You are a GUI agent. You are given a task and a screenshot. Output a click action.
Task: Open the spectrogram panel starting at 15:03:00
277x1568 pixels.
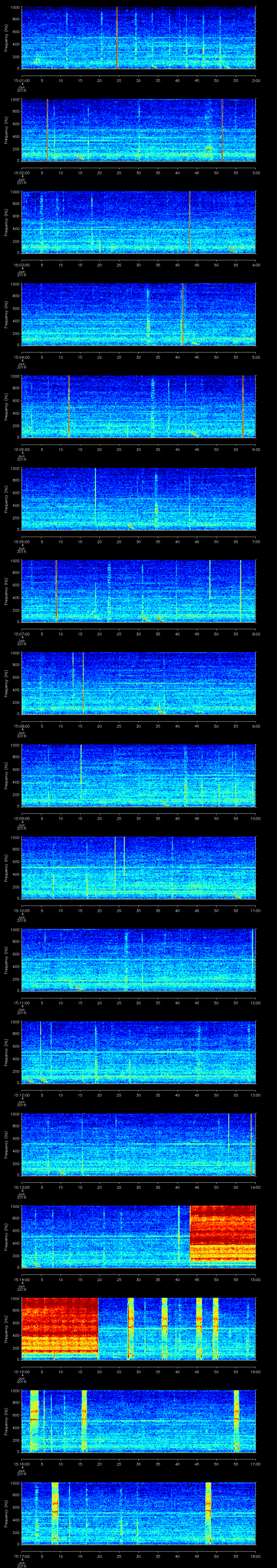[x=139, y=223]
